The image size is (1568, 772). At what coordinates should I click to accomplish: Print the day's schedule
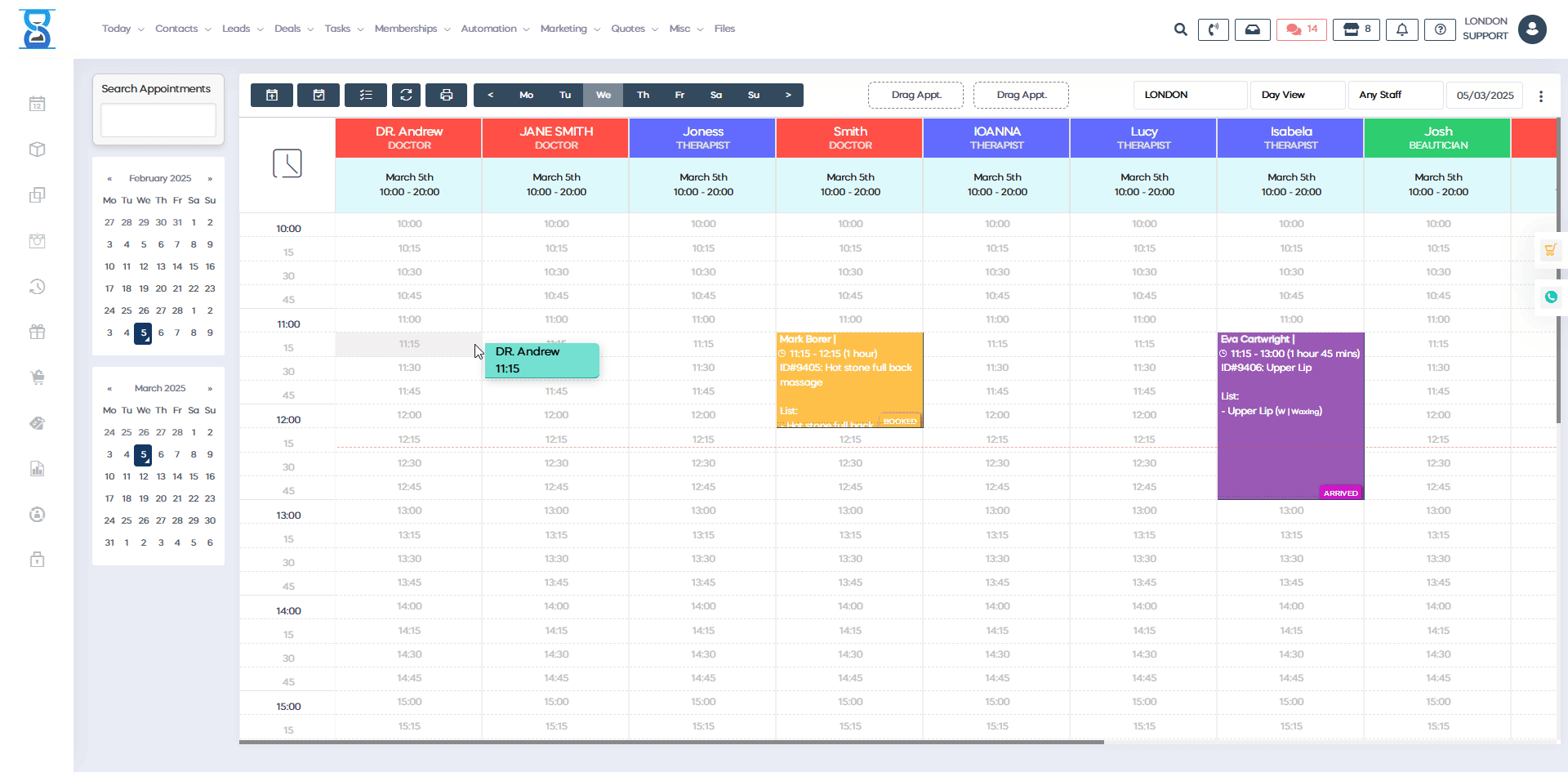point(446,95)
